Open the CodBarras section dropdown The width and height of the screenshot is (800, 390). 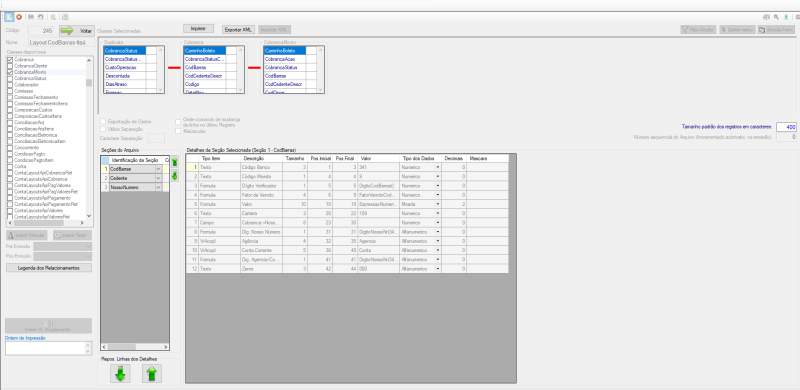pyautogui.click(x=158, y=168)
